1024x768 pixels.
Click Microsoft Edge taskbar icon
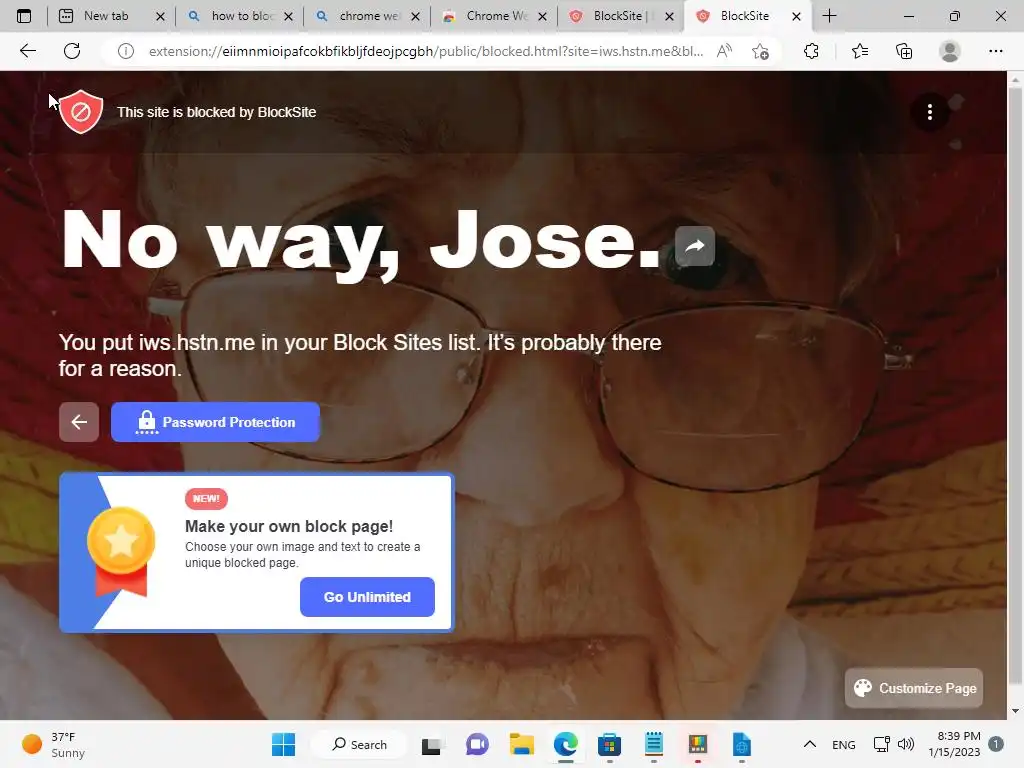[566, 744]
